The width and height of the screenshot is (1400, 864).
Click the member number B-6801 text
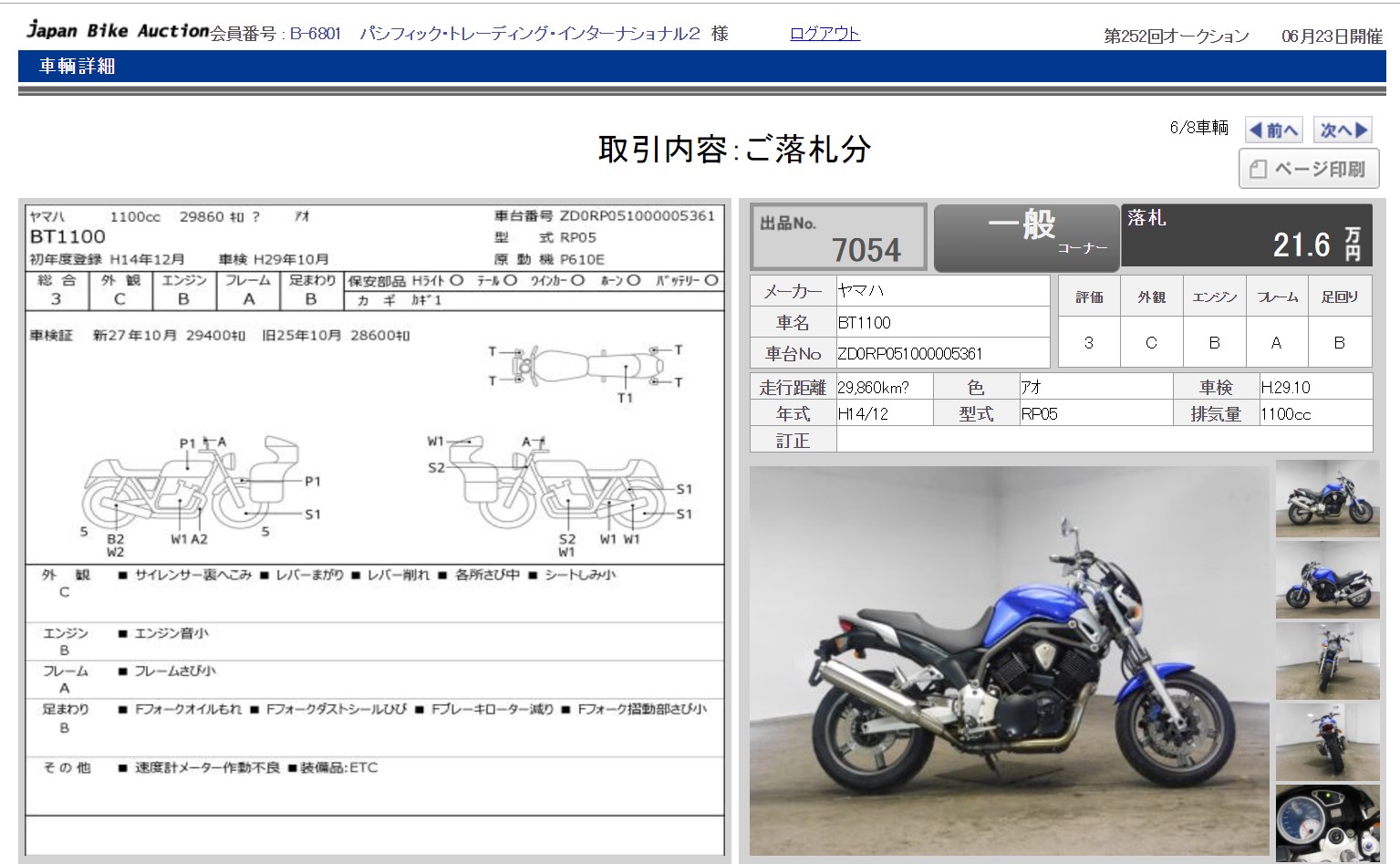click(315, 34)
